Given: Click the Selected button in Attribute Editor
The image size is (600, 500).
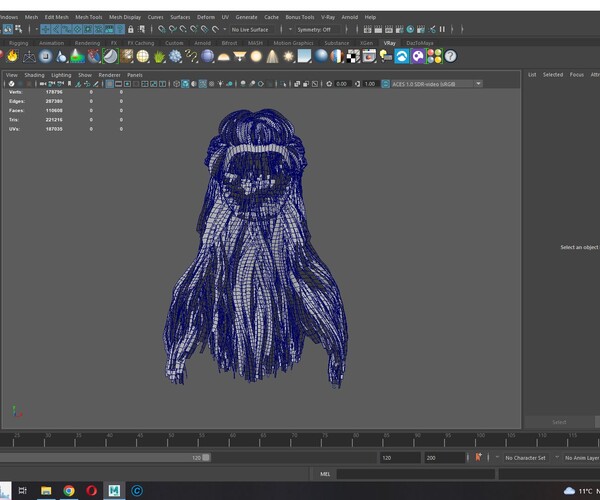Looking at the screenshot, I should (553, 75).
